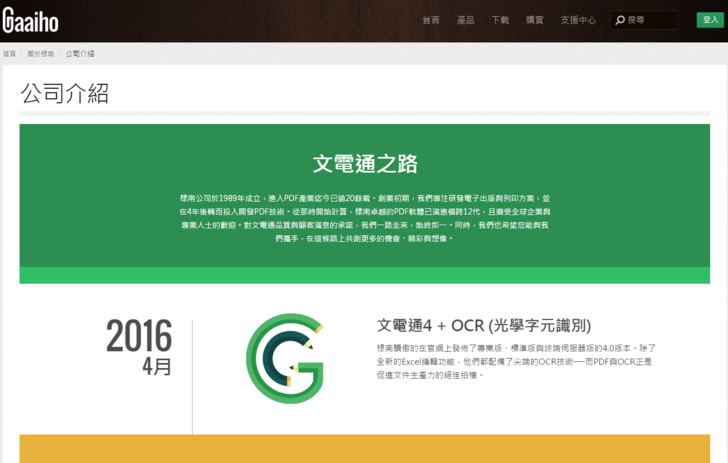
Task: Click the banner paragraph mentioning 1989年成立
Action: 365,218
